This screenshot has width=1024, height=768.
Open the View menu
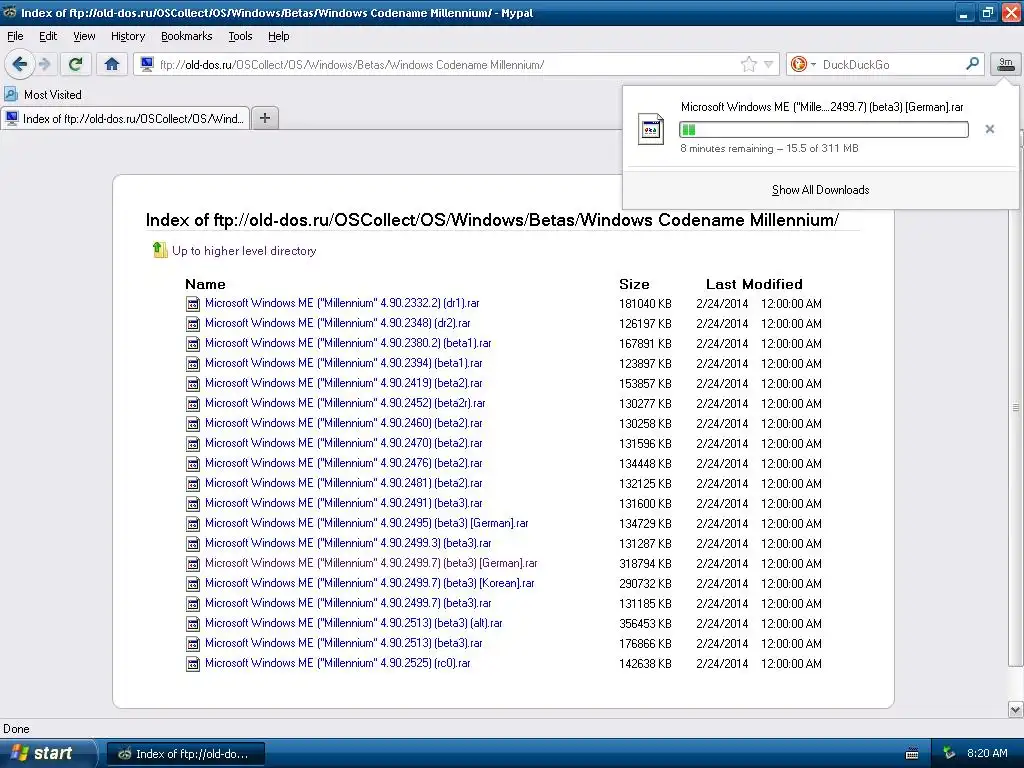point(84,37)
